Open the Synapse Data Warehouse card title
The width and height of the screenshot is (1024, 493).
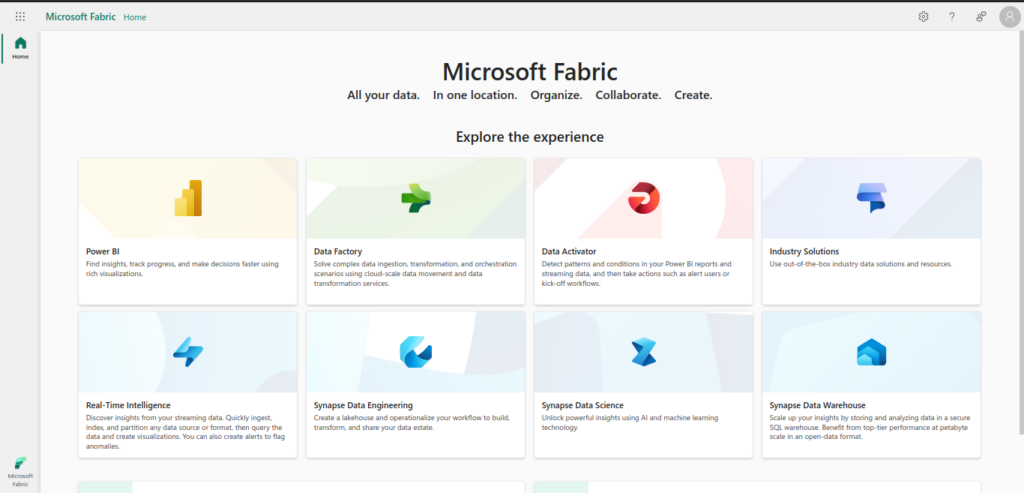(x=817, y=405)
